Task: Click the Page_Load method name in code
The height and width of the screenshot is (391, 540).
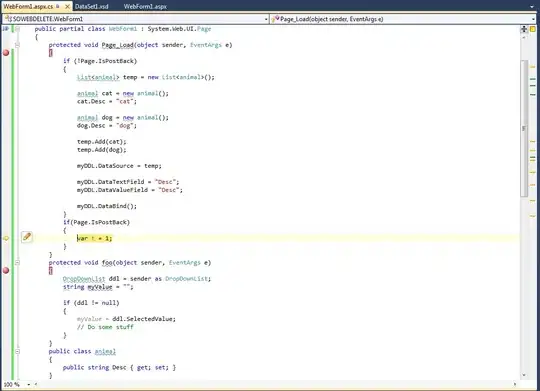Action: 117,45
